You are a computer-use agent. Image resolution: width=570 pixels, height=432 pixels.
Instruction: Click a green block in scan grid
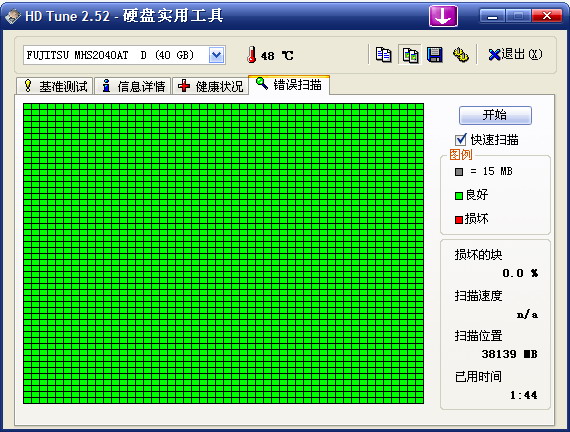(x=224, y=253)
